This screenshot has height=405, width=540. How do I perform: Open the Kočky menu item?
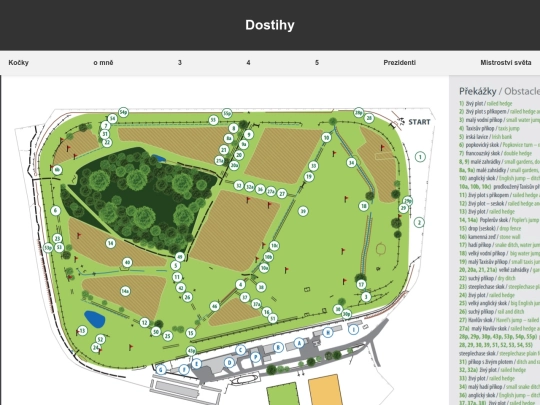19,63
